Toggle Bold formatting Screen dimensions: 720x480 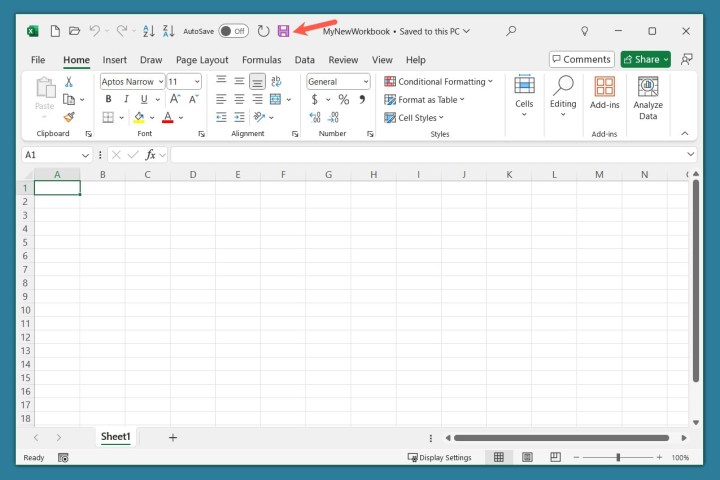coord(108,99)
